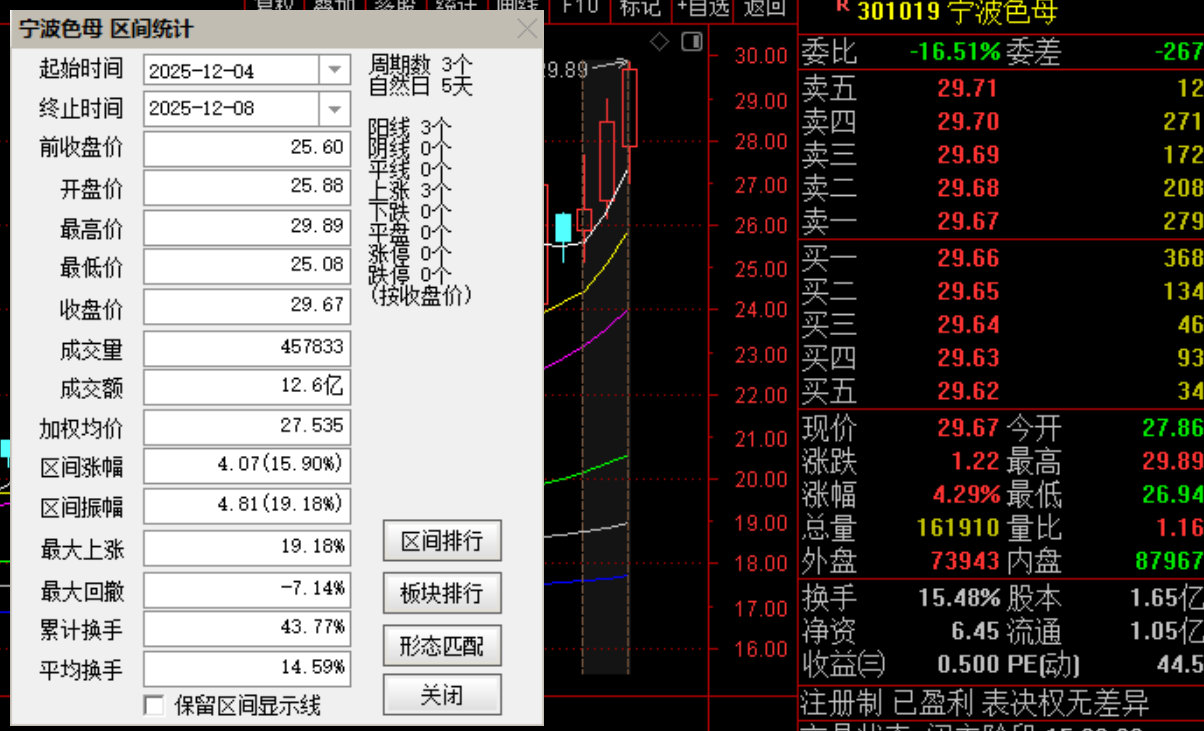
Task: Click the 内盘 value 87967
Action: (1169, 561)
